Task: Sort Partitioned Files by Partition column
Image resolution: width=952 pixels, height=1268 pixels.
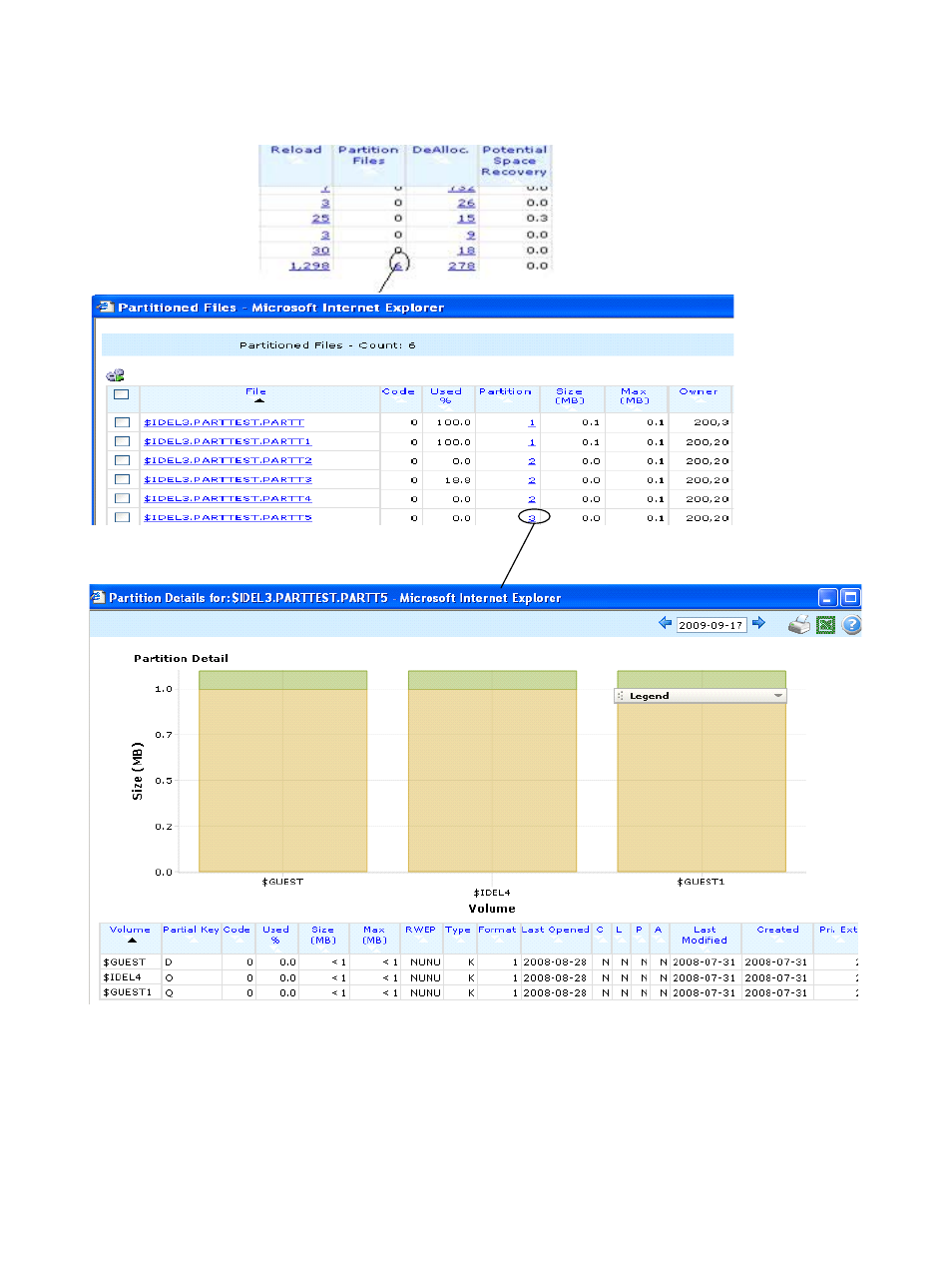Action: point(505,391)
